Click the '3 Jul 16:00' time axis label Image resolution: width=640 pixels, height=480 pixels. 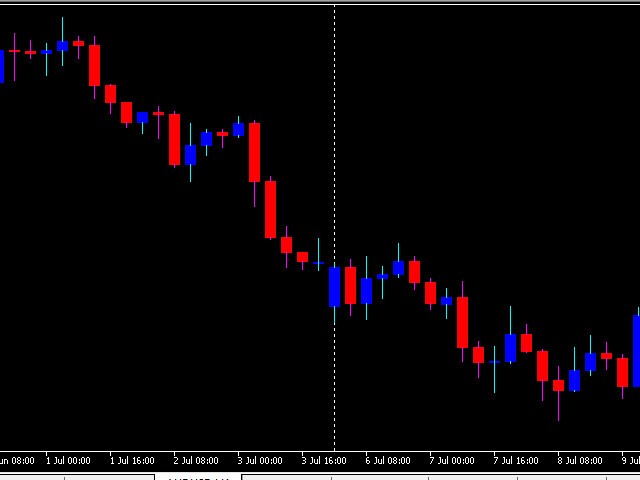coord(324,461)
